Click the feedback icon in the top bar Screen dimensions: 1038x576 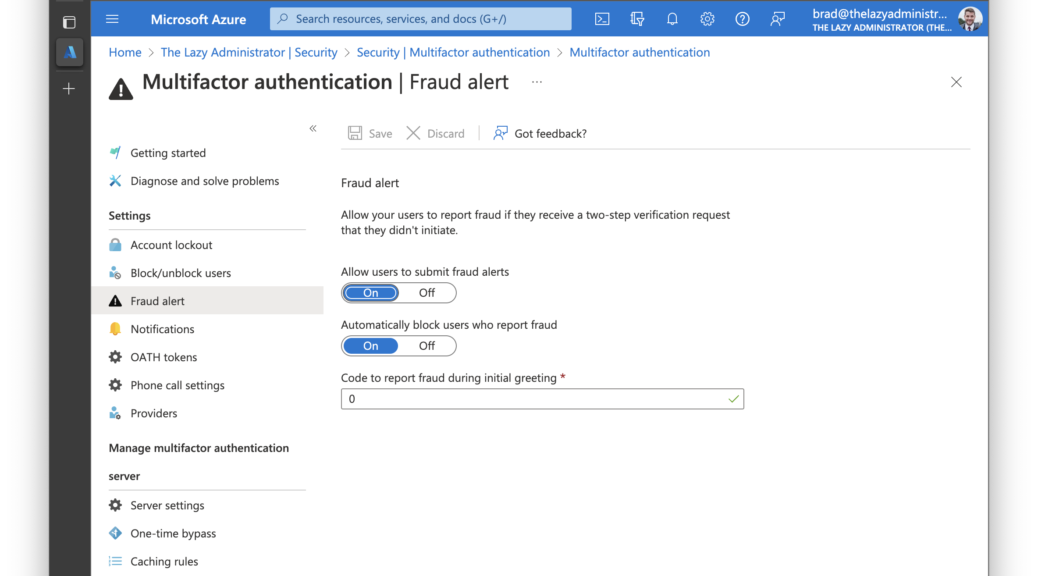pyautogui.click(x=777, y=19)
